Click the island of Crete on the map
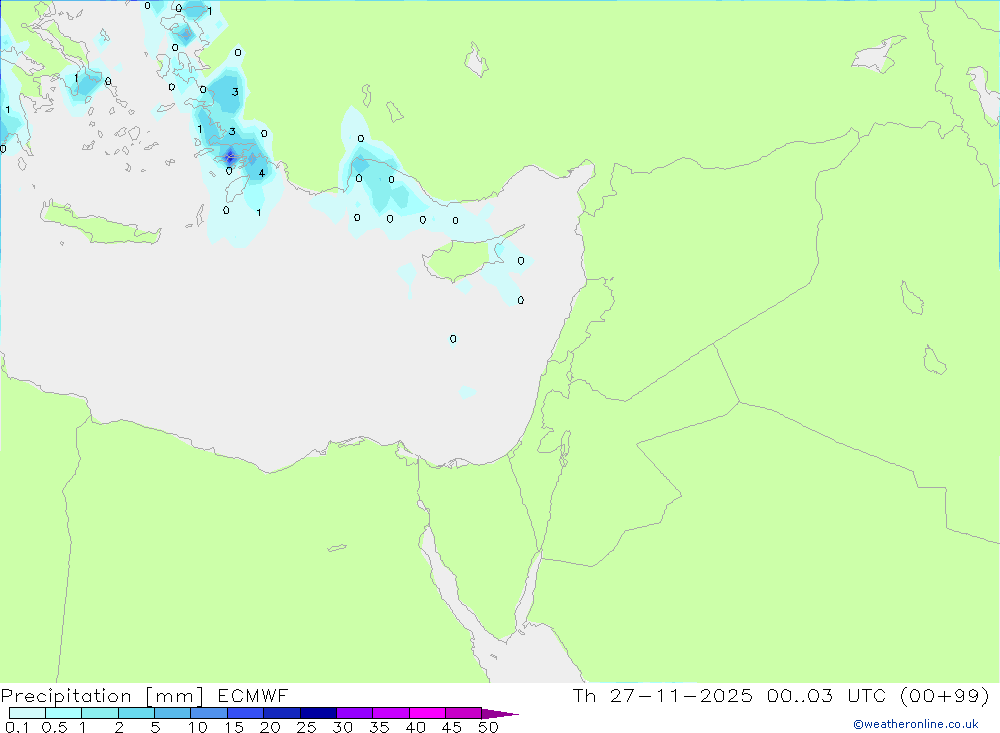1000x733 pixels. tap(101, 223)
